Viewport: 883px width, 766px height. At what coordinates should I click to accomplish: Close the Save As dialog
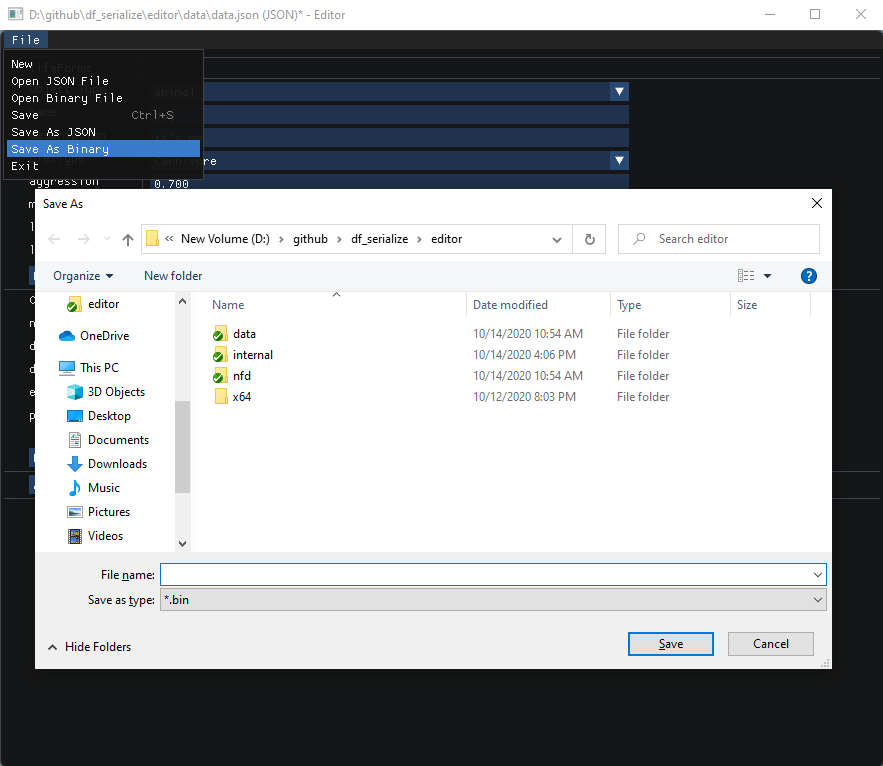[817, 203]
